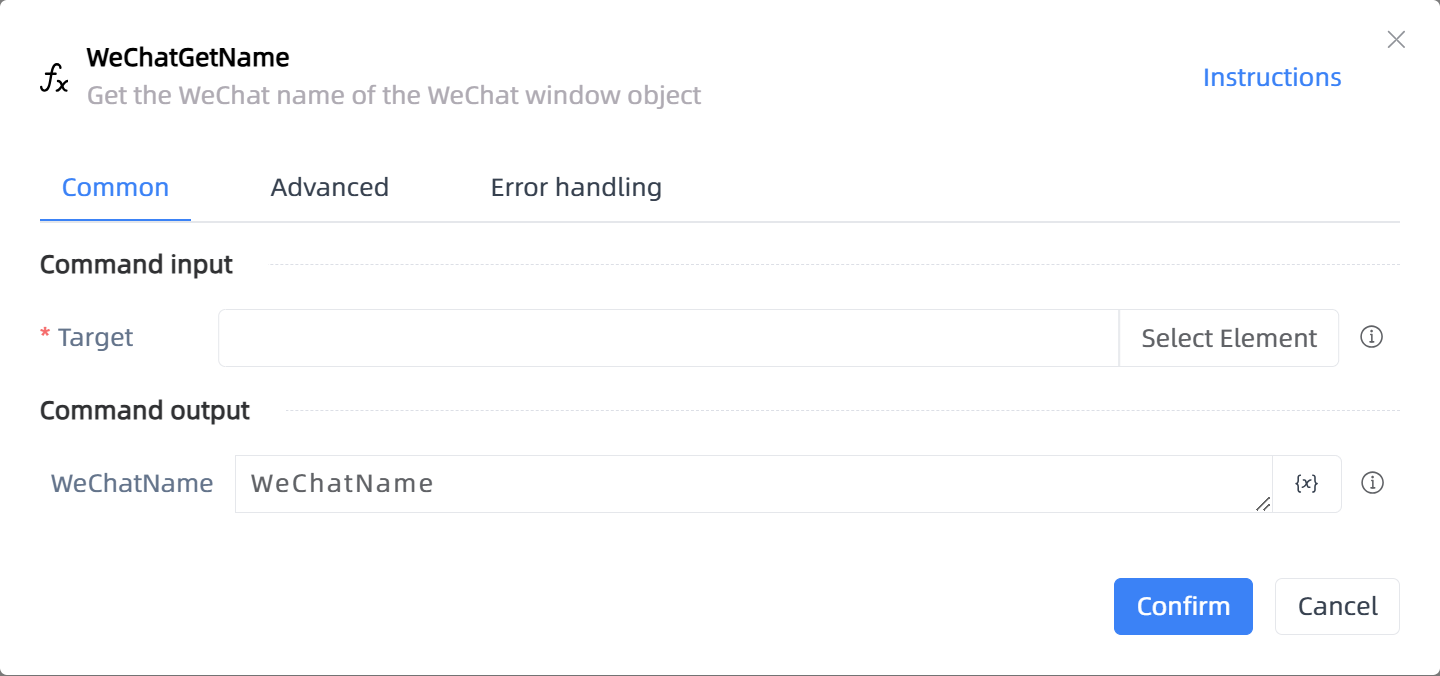
Task: Close the WeChatGetName dialog
Action: pos(1396,40)
